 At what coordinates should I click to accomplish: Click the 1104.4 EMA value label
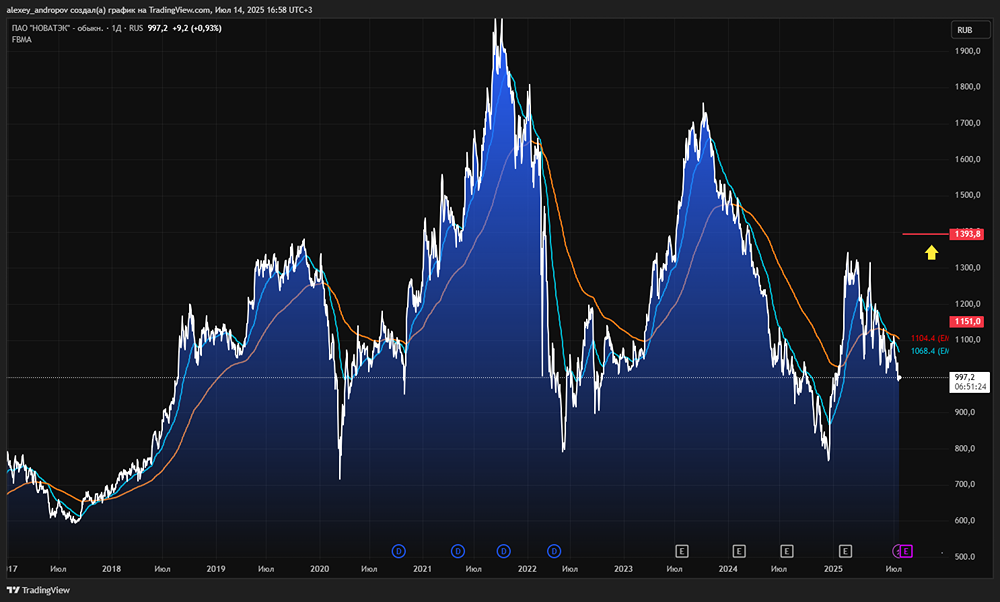coord(929,339)
